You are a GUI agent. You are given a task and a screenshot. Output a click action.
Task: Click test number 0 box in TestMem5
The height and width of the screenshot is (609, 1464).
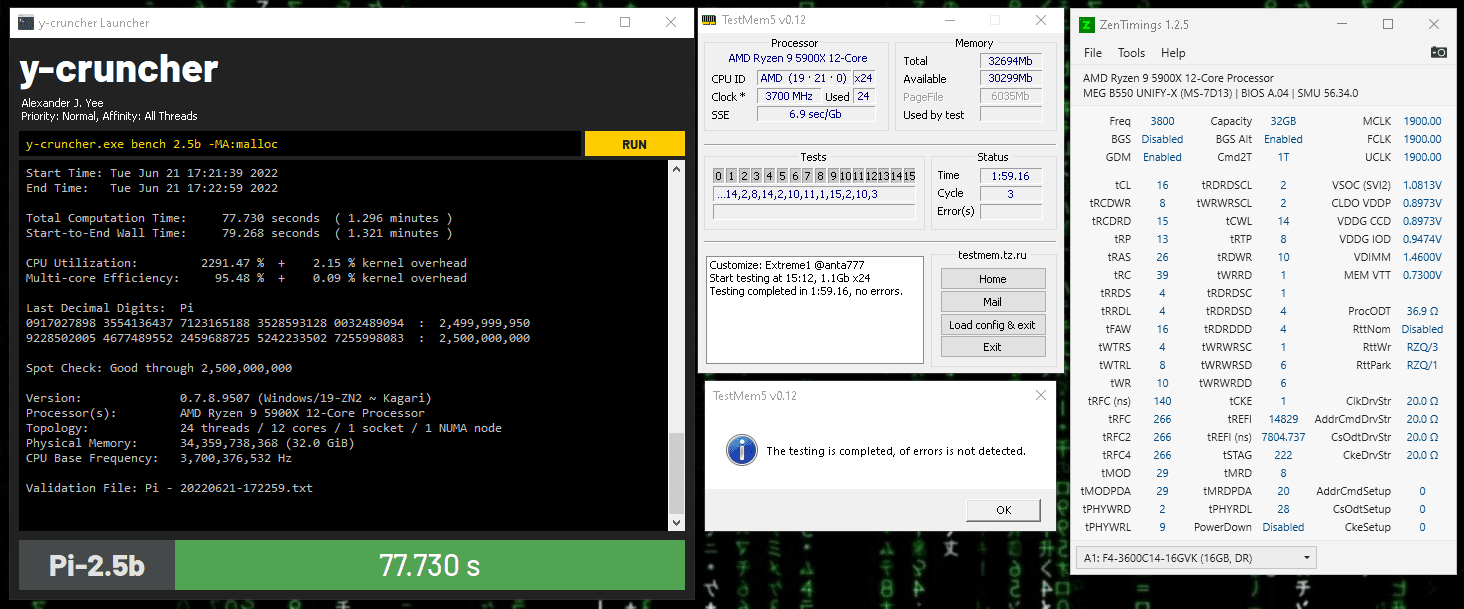(718, 176)
